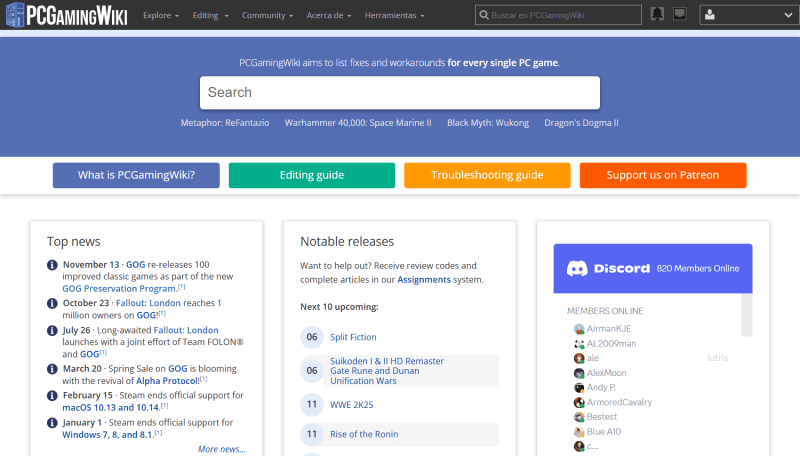Image resolution: width=800 pixels, height=456 pixels.
Task: Expand the Explore dropdown menu
Action: coord(160,16)
